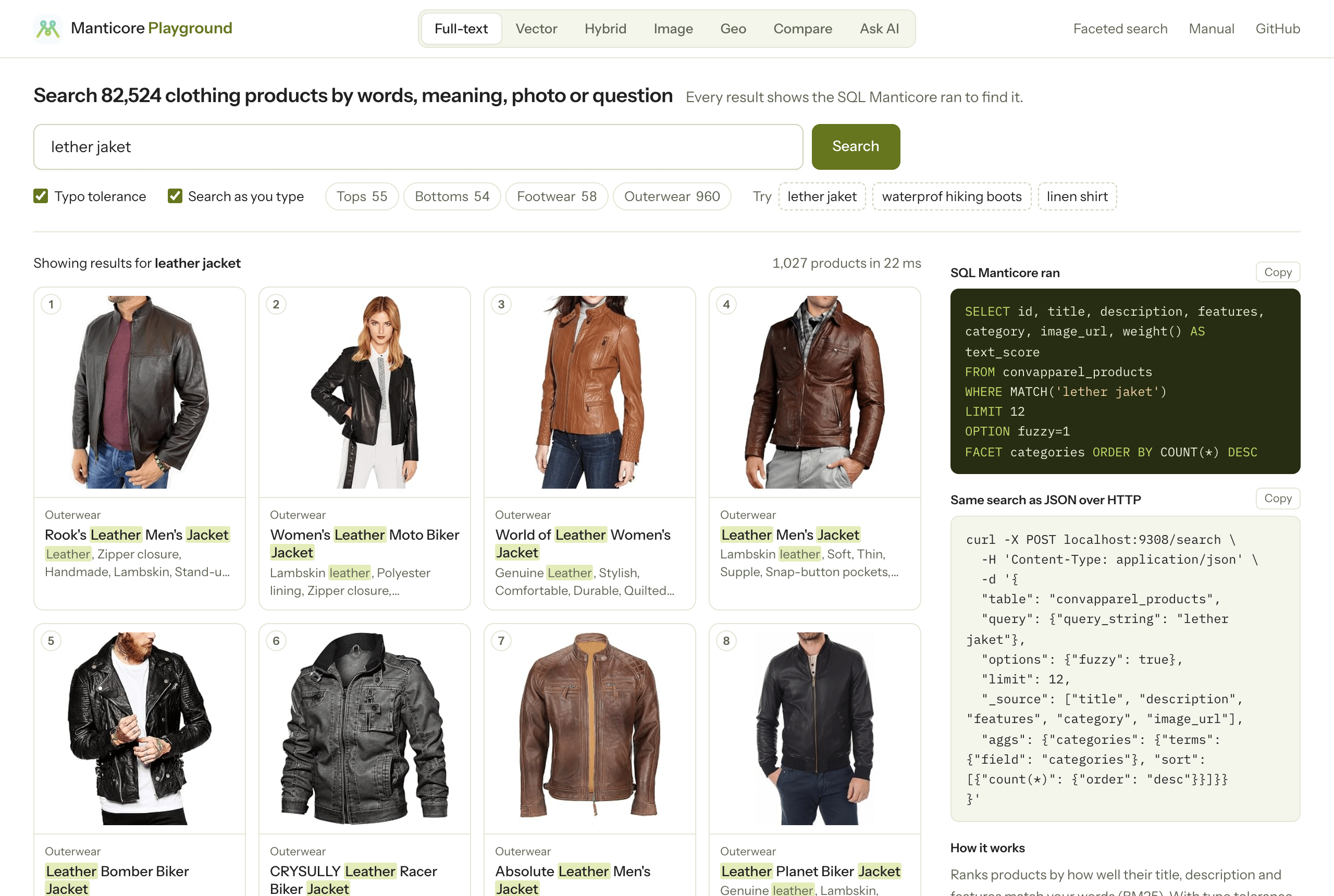Switch to the Full-text tab
Viewport: 1334px width, 896px height.
(x=461, y=29)
